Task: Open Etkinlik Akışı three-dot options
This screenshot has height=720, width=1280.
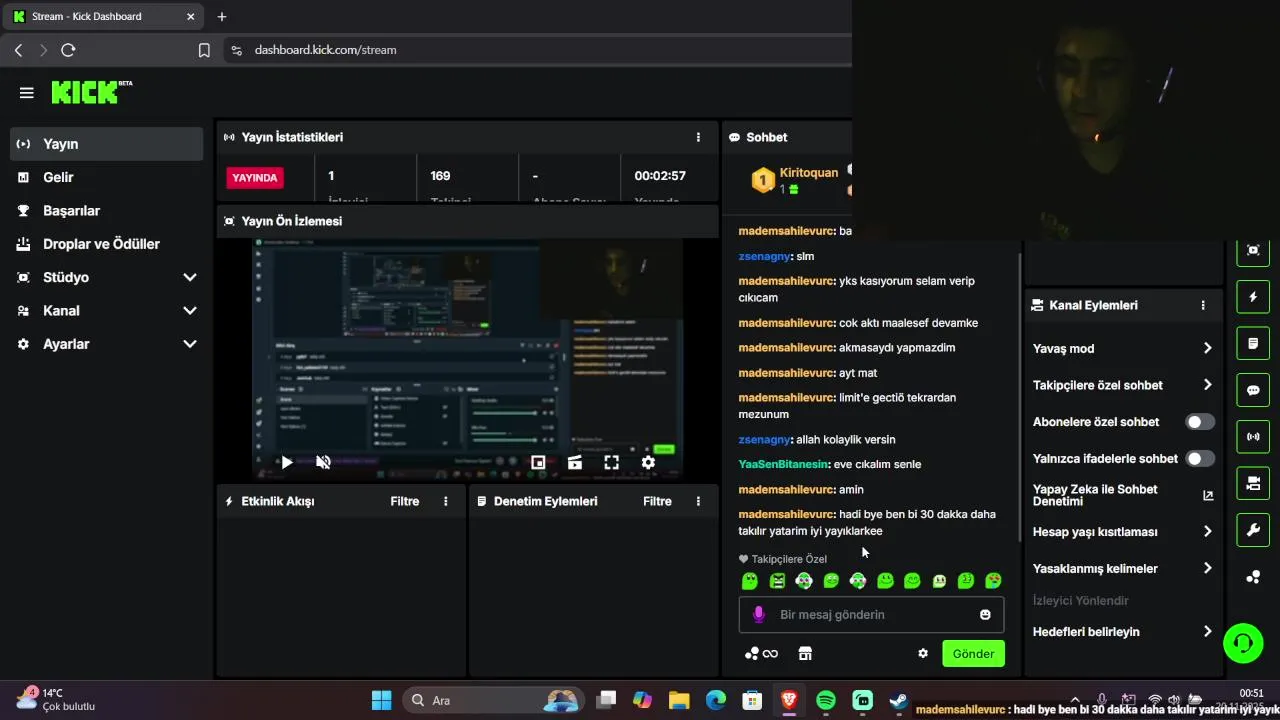Action: 446,501
